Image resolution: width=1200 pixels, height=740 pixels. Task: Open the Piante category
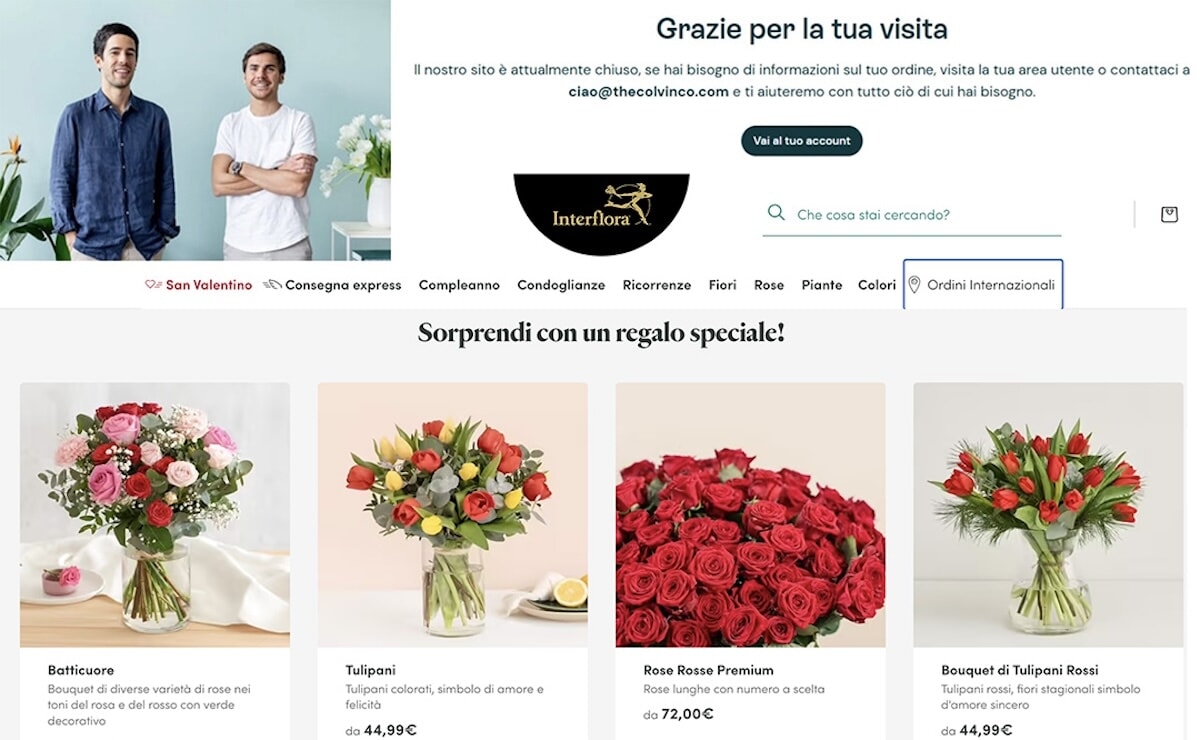pyautogui.click(x=822, y=285)
